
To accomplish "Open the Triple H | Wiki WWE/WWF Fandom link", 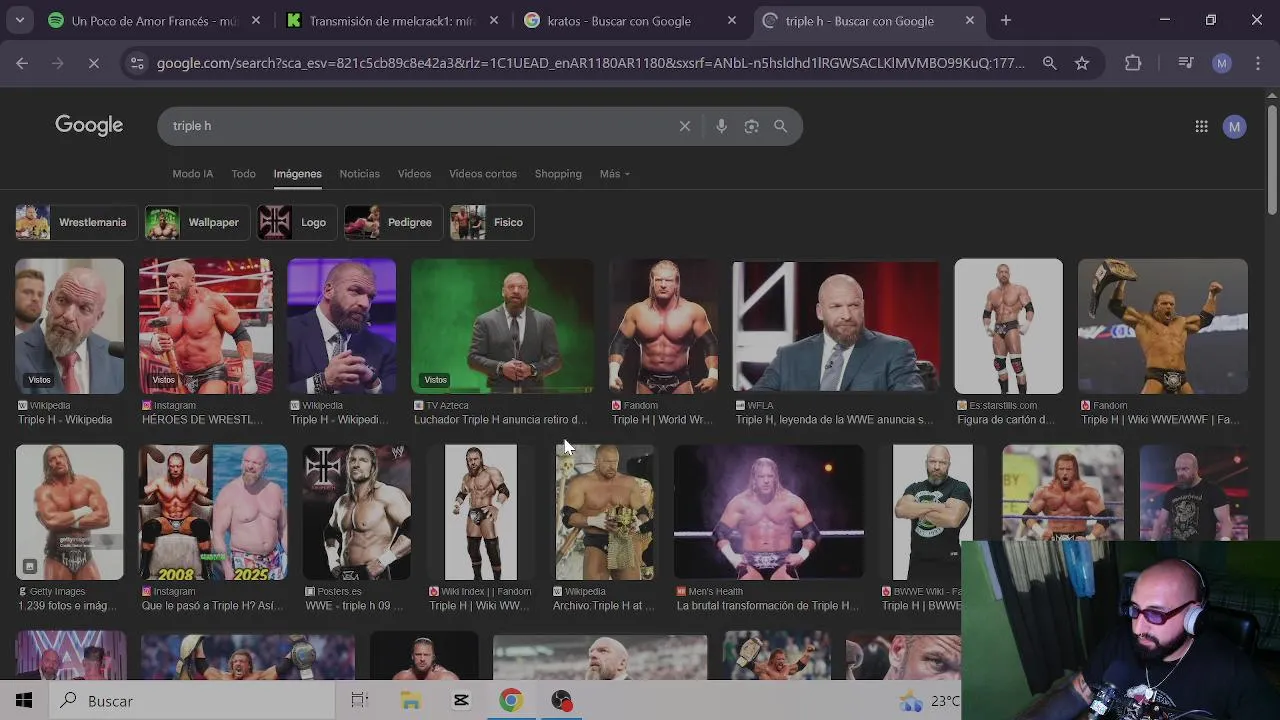I will [x=1161, y=420].
